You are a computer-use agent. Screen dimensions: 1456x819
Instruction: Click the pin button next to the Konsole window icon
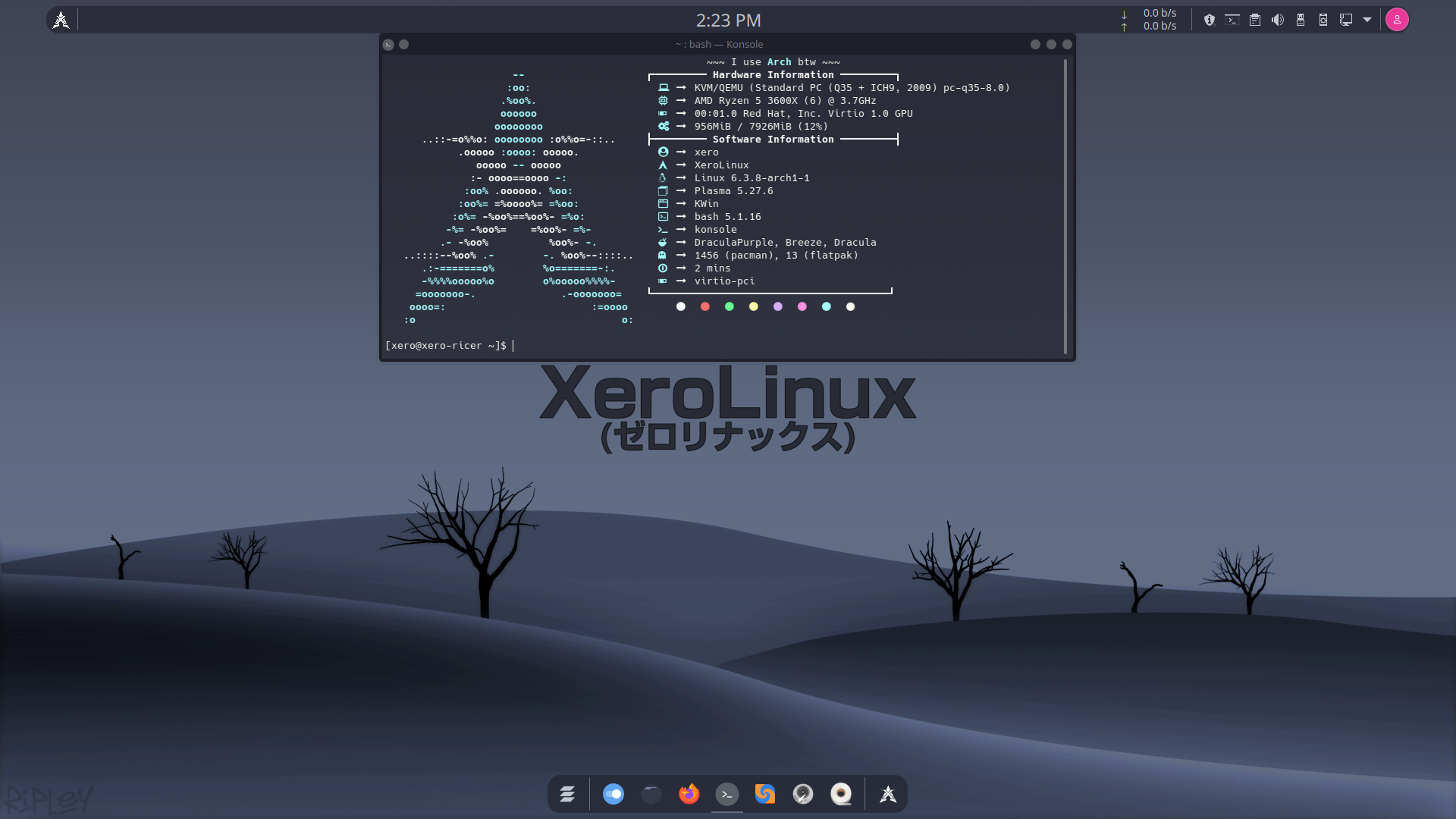pyautogui.click(x=404, y=45)
